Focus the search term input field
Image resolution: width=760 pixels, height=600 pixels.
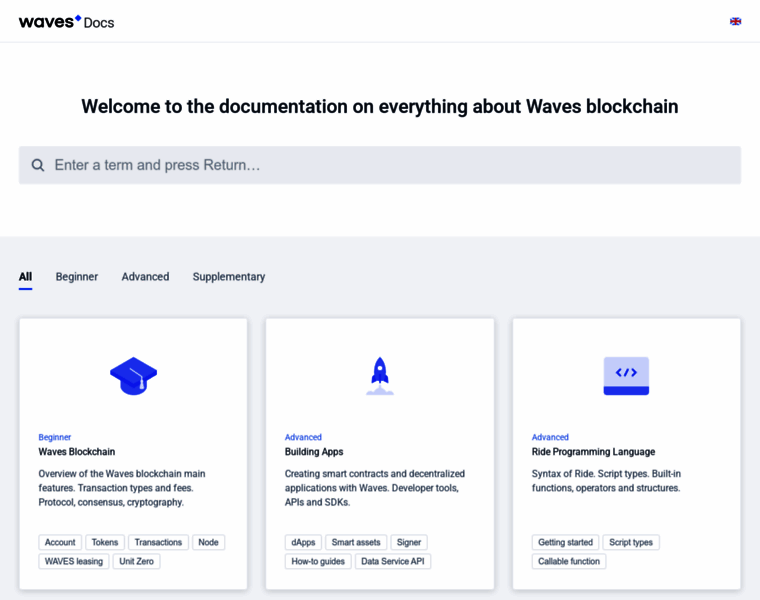pos(380,165)
